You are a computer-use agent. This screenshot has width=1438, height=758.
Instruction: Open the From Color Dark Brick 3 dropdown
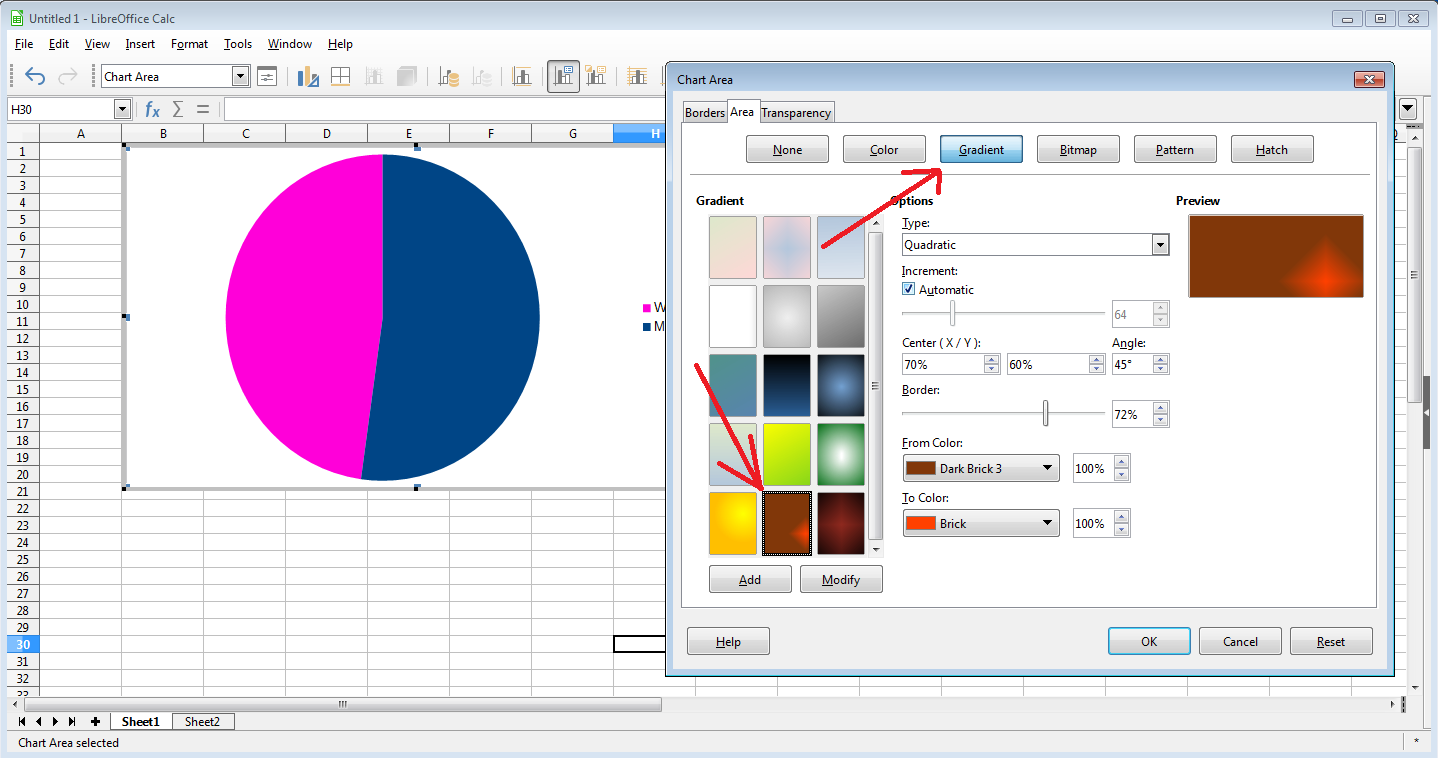click(981, 468)
